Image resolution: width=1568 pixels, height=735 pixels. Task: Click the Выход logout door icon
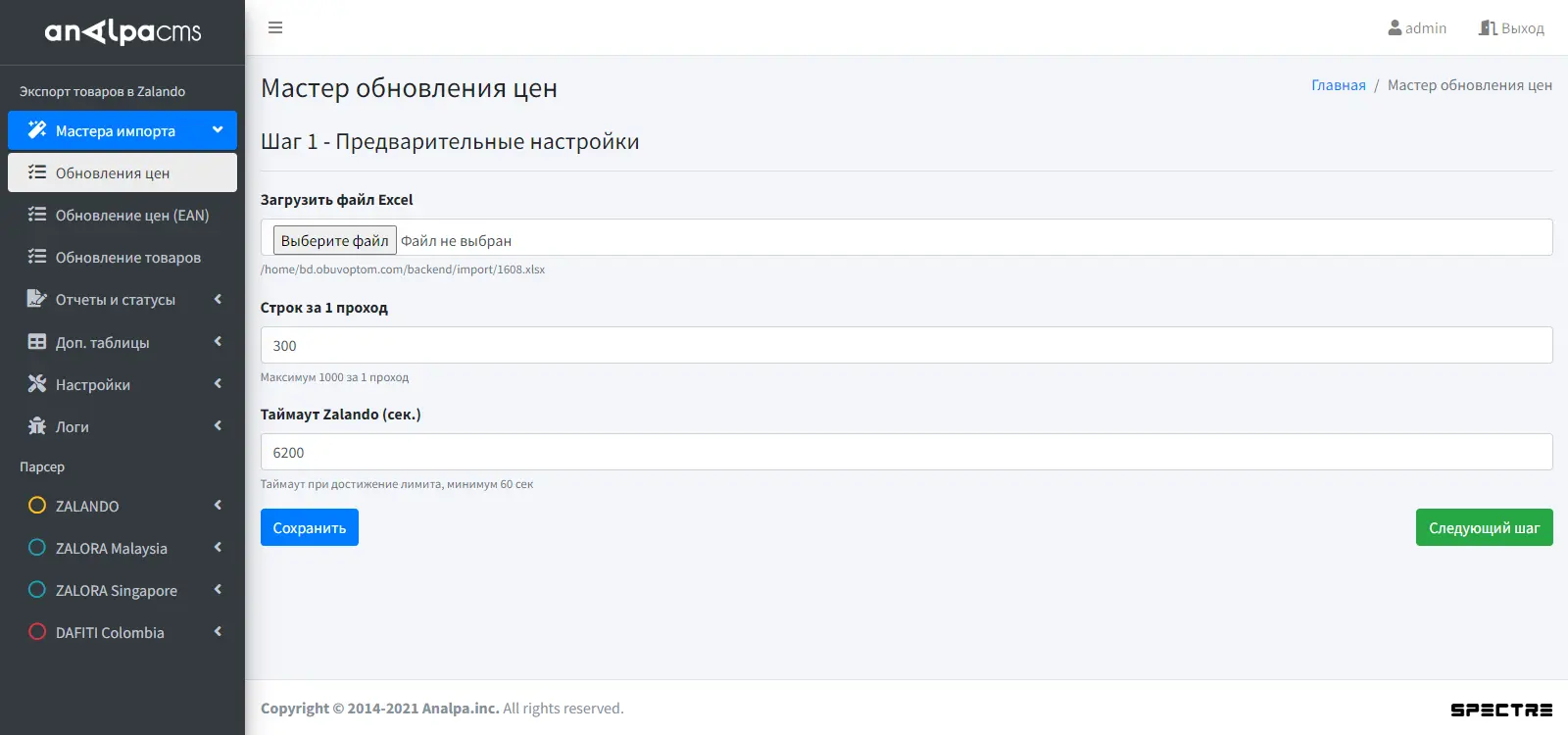tap(1488, 28)
